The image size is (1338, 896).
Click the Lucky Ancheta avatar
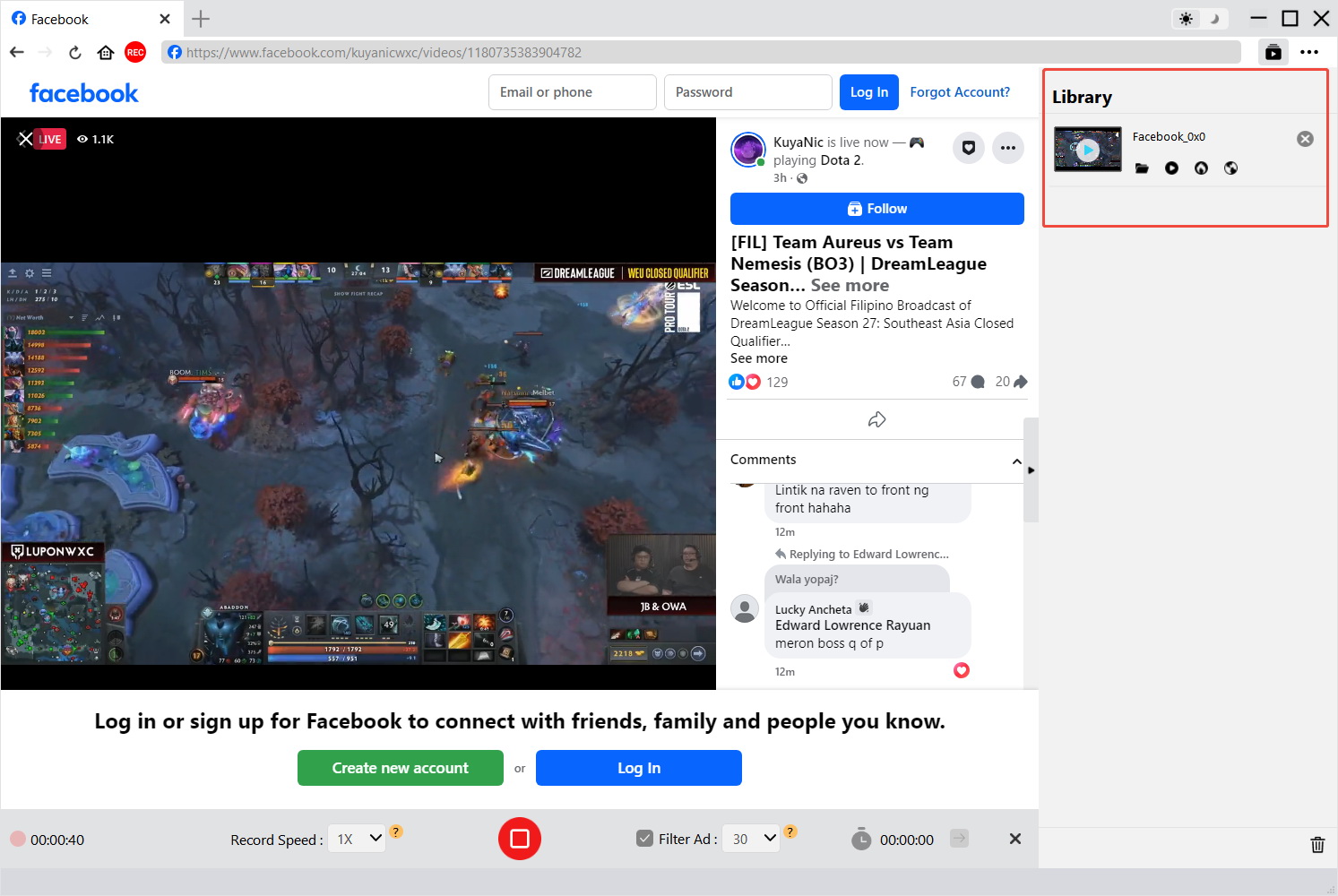point(745,608)
